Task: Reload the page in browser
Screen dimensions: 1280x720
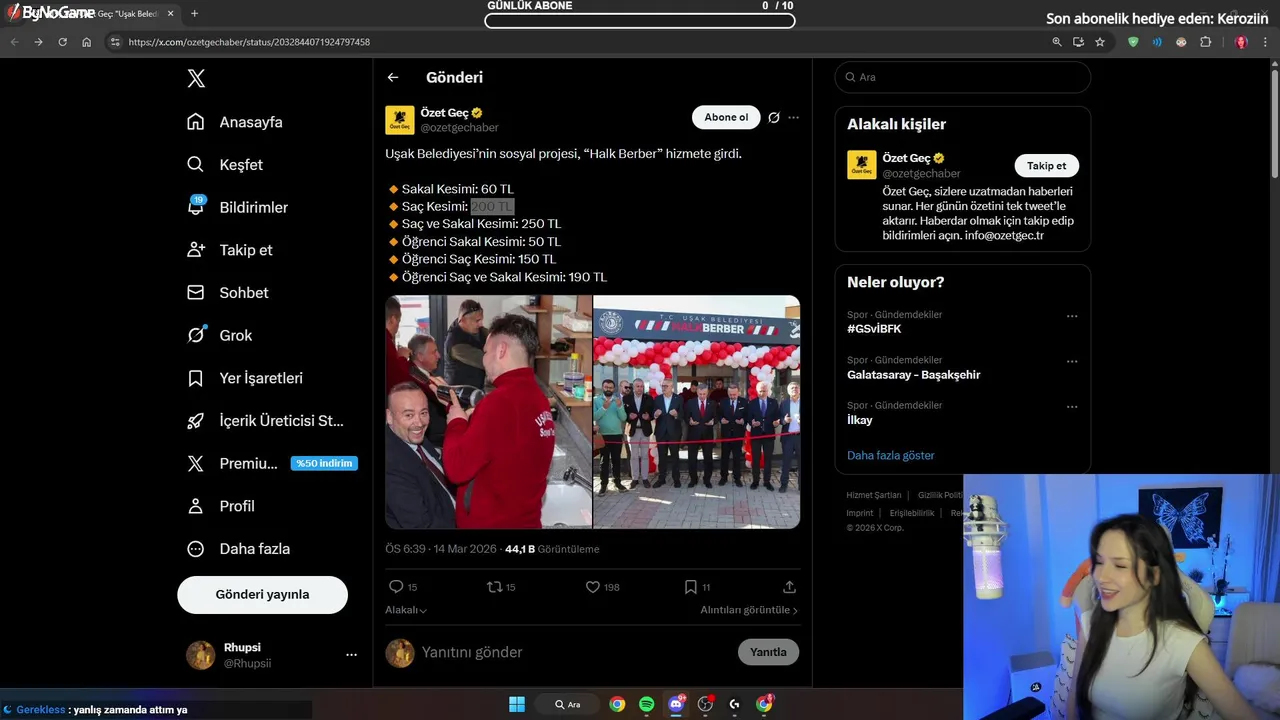Action: pyautogui.click(x=62, y=42)
